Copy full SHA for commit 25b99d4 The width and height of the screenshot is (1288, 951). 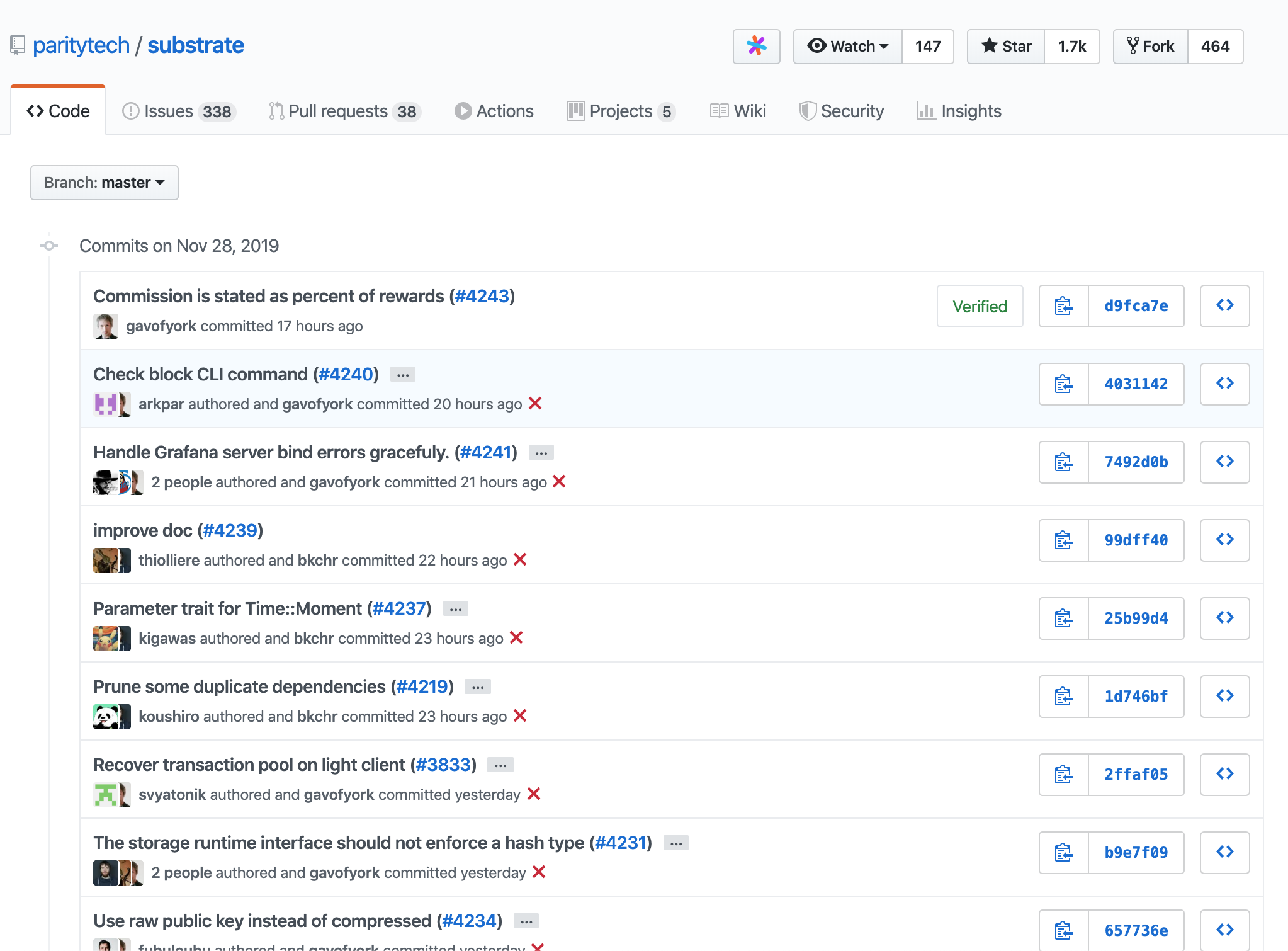(x=1063, y=618)
